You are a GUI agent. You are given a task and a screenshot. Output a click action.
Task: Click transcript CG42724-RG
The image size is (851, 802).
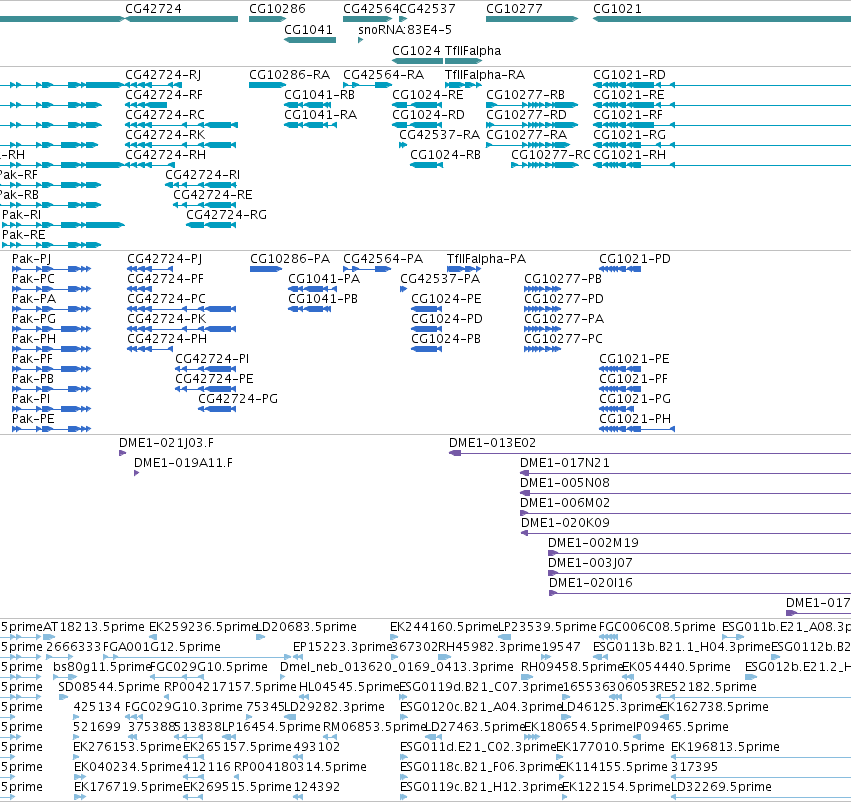pos(226,215)
